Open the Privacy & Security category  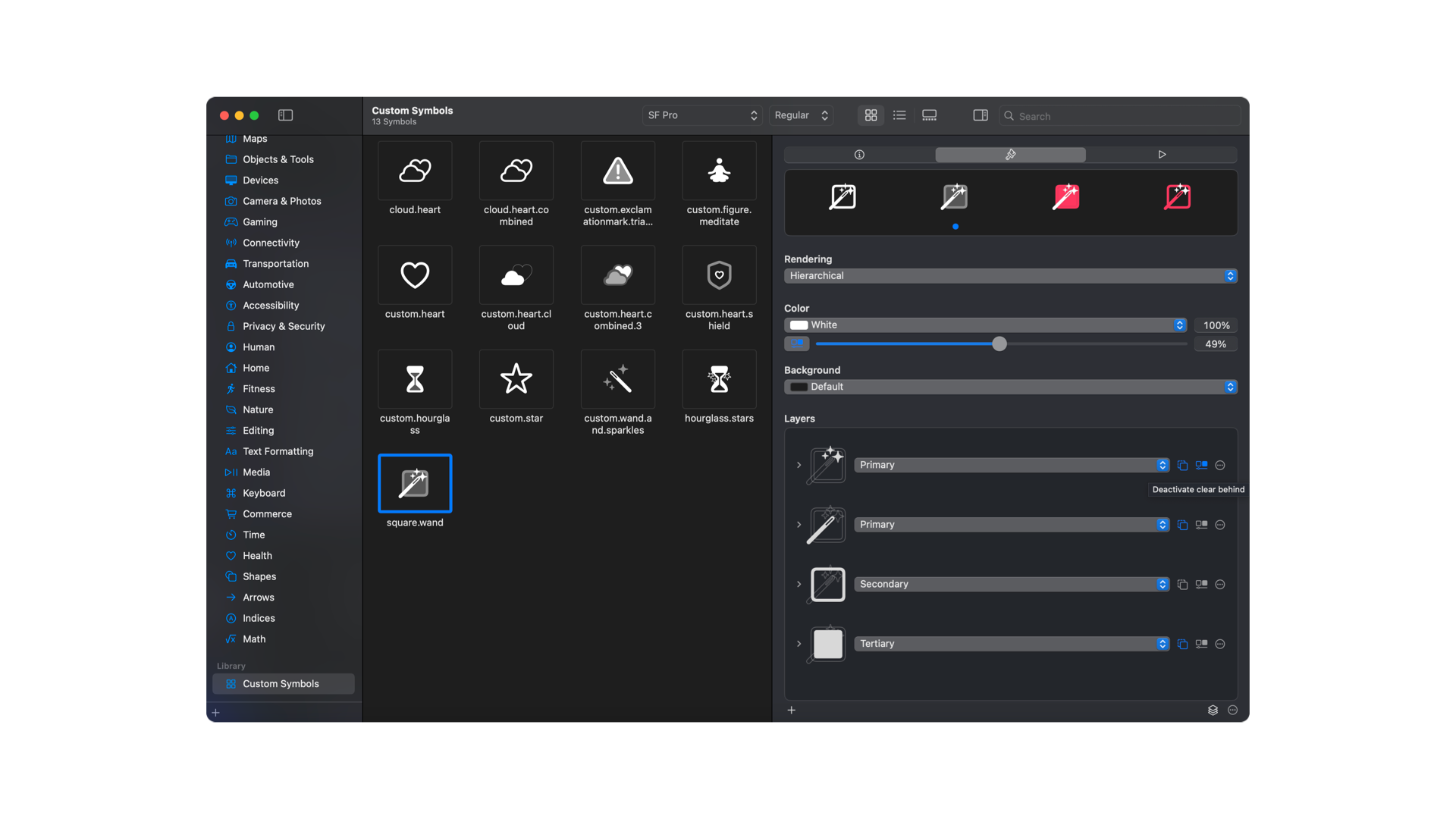(284, 326)
